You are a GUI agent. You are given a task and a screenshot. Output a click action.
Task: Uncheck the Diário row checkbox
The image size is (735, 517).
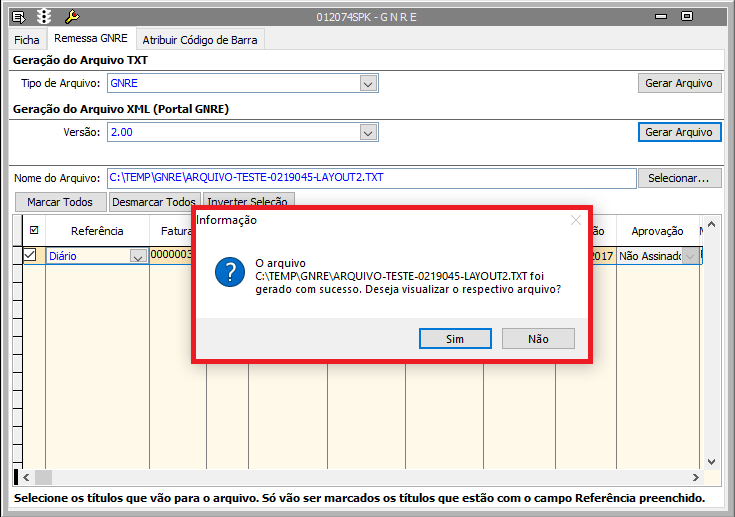(x=30, y=255)
